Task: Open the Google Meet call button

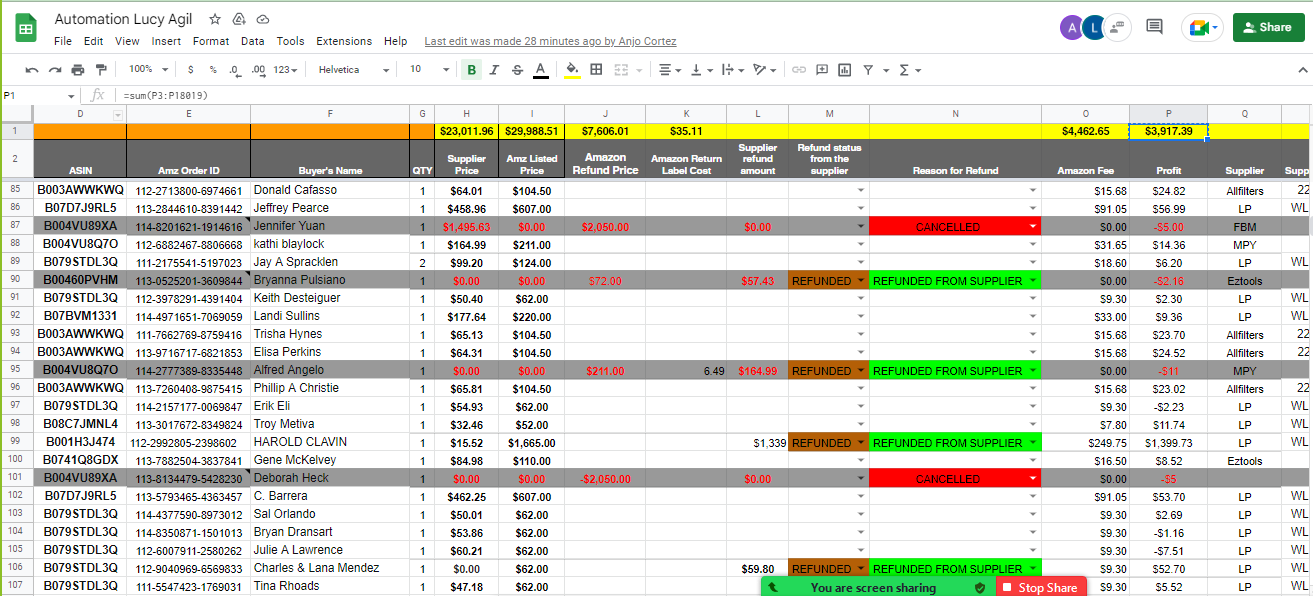Action: pyautogui.click(x=1202, y=27)
